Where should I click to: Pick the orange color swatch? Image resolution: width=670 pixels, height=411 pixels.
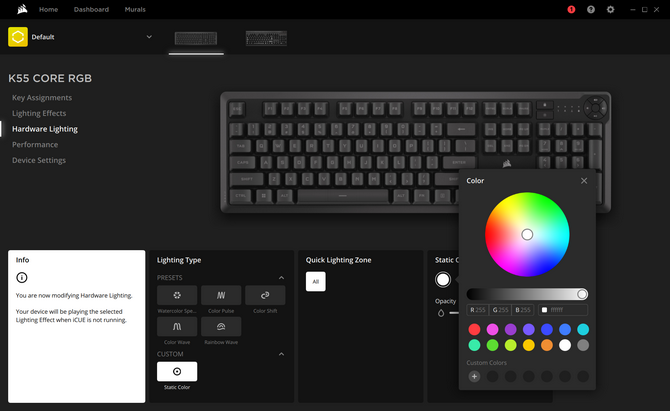pyautogui.click(x=547, y=345)
